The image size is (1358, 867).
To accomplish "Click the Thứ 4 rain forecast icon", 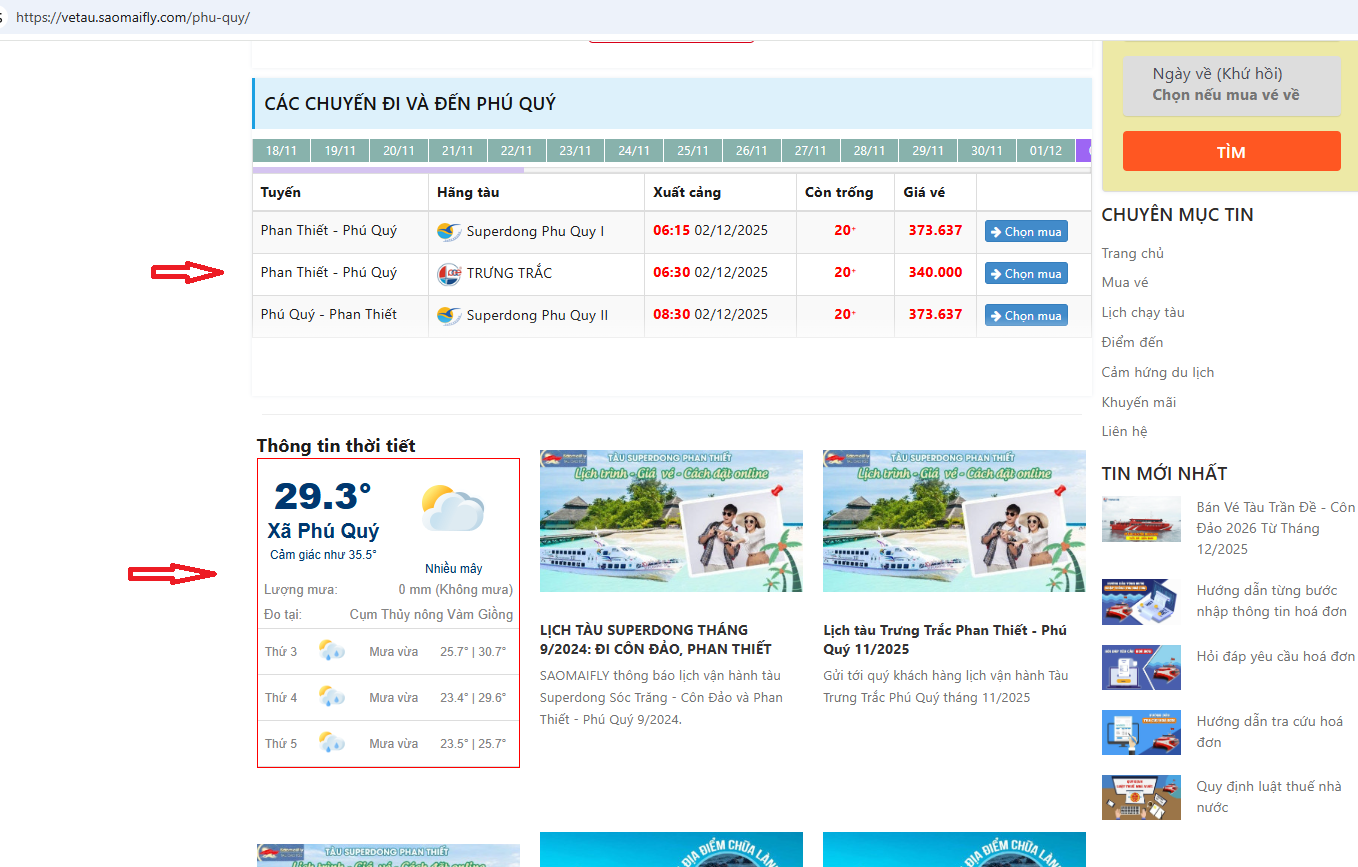I will click(332, 697).
